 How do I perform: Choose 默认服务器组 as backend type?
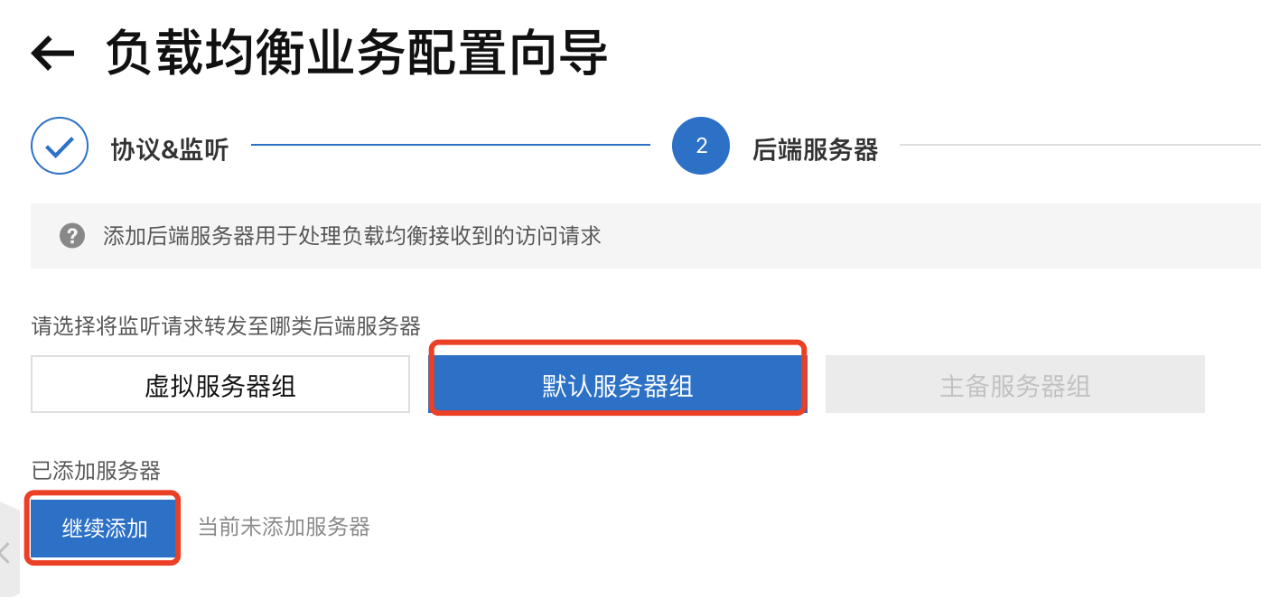point(616,383)
